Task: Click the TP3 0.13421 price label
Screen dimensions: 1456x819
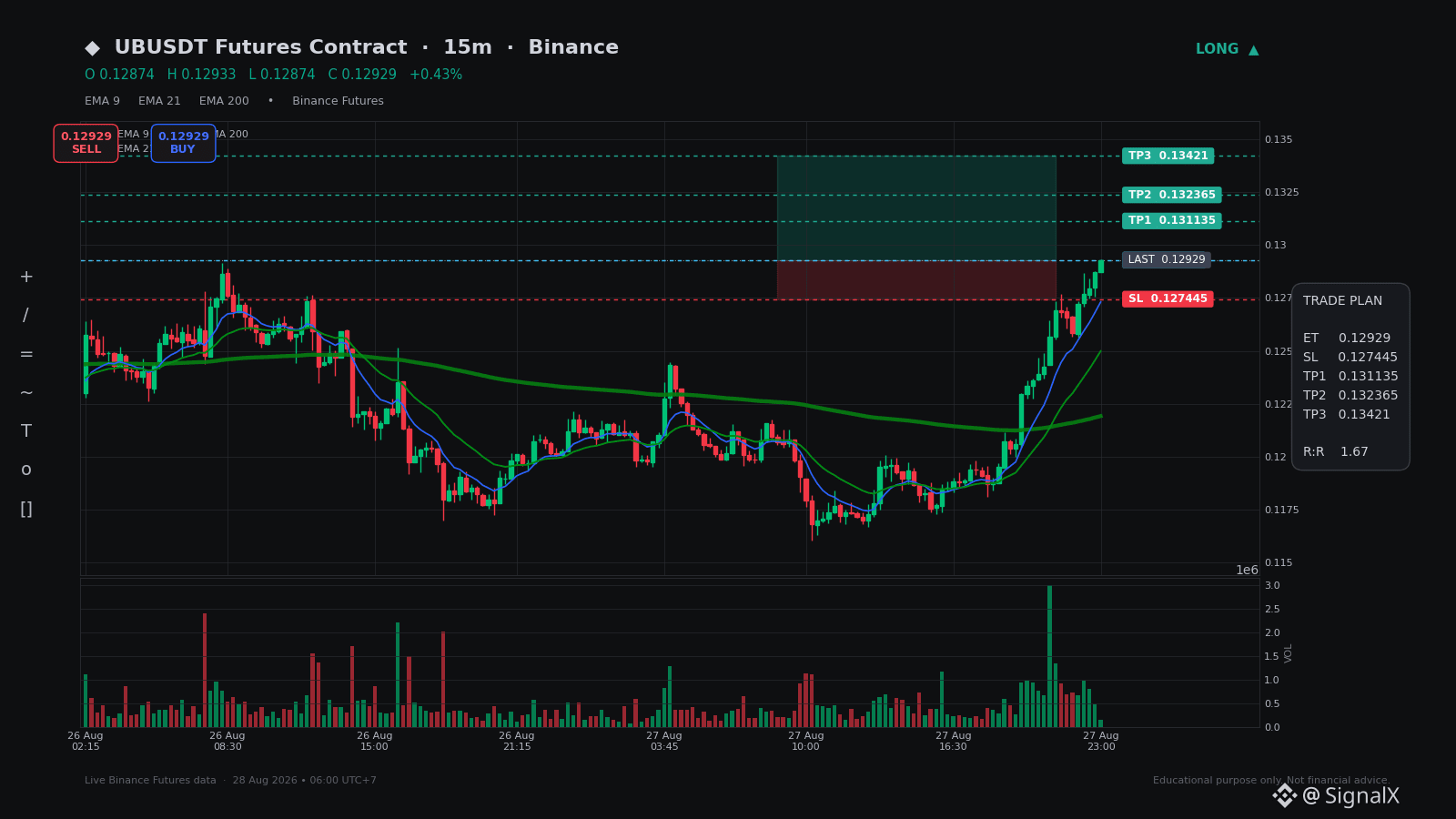Action: (1168, 156)
